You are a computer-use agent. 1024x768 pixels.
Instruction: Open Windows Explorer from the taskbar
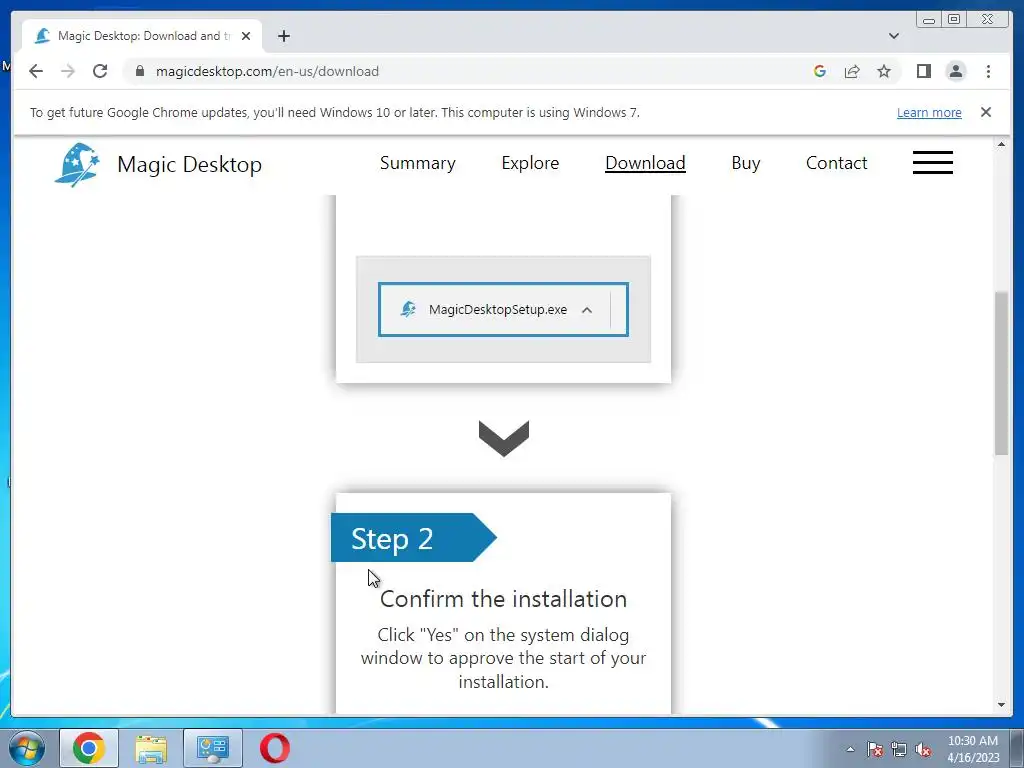click(151, 748)
